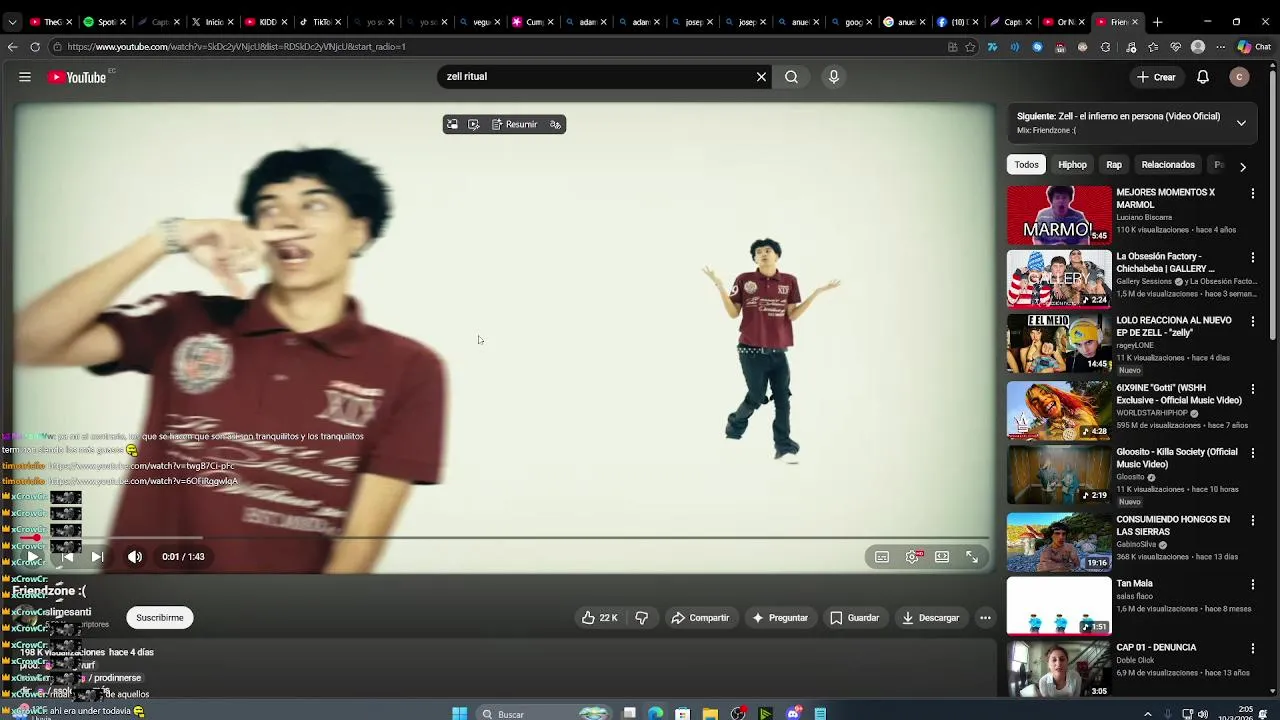The image size is (1280, 720).
Task: Show more filter chips with arrow
Action: tap(1243, 166)
